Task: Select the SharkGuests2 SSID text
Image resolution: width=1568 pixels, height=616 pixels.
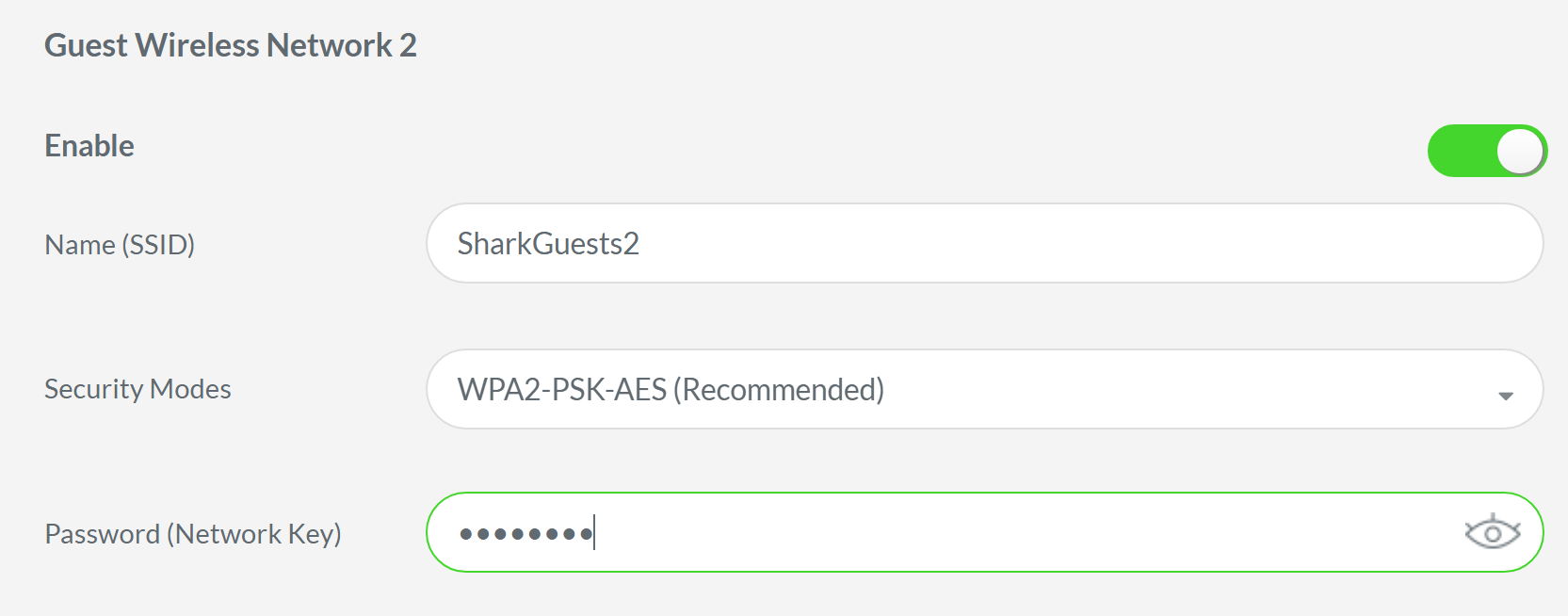Action: (x=551, y=243)
